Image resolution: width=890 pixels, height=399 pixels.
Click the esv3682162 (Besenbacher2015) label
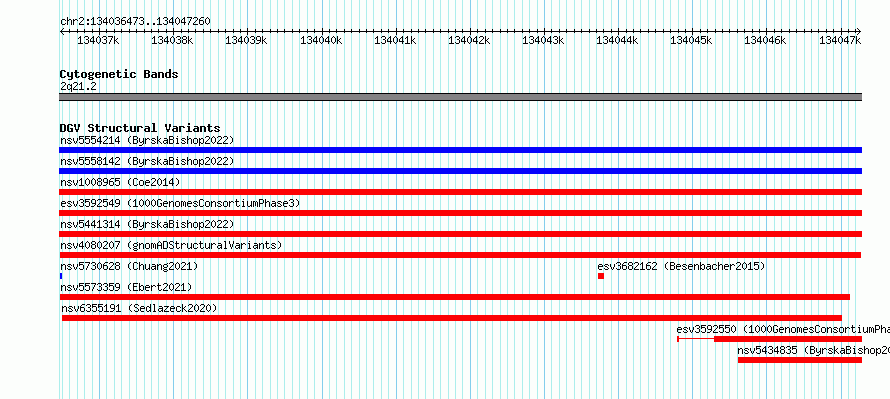pyautogui.click(x=681, y=266)
